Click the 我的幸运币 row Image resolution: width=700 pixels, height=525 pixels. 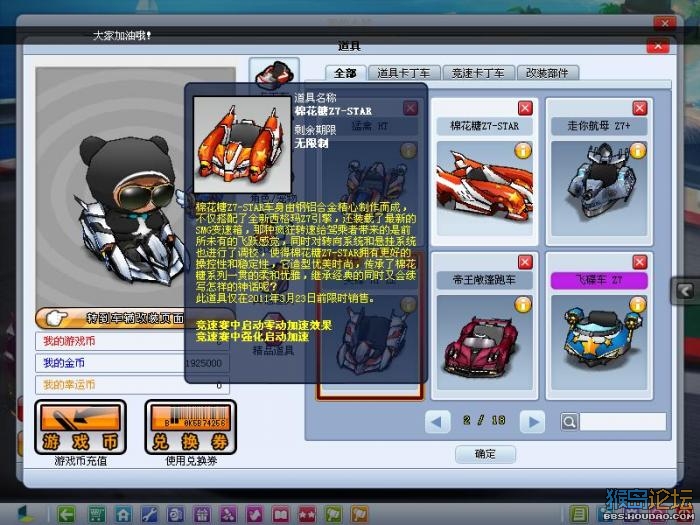click(132, 384)
